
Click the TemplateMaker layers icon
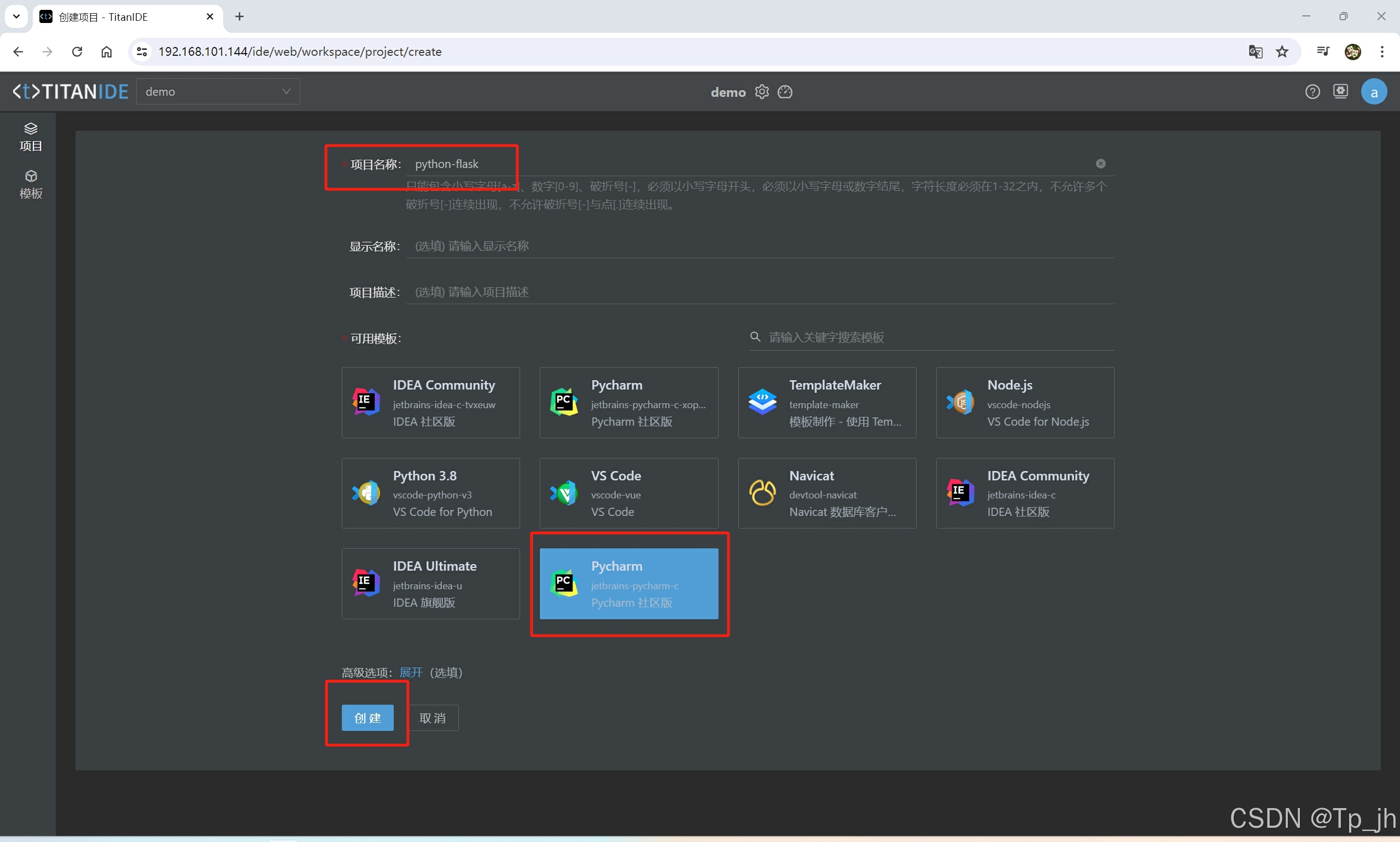[x=762, y=402]
